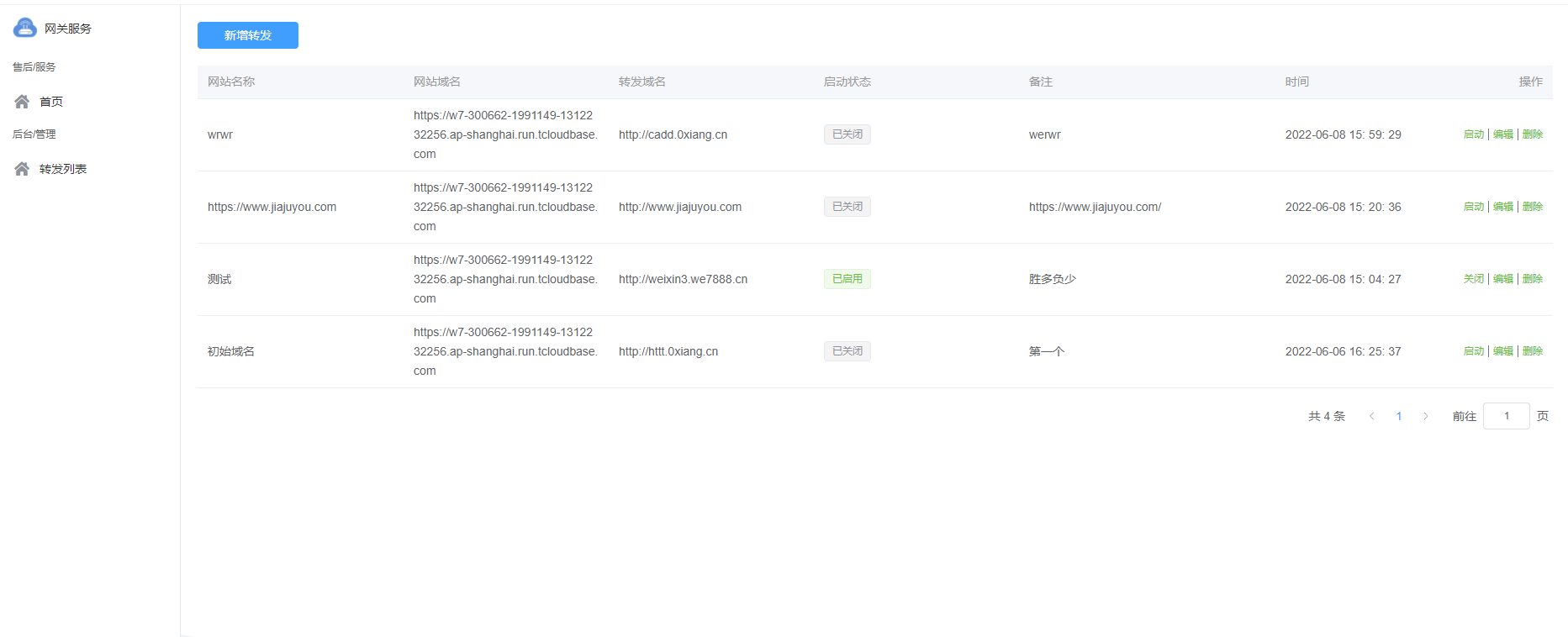Click the forwarding domain http://weixin3.we7888.cn
The height and width of the screenshot is (637, 1568).
tap(683, 279)
